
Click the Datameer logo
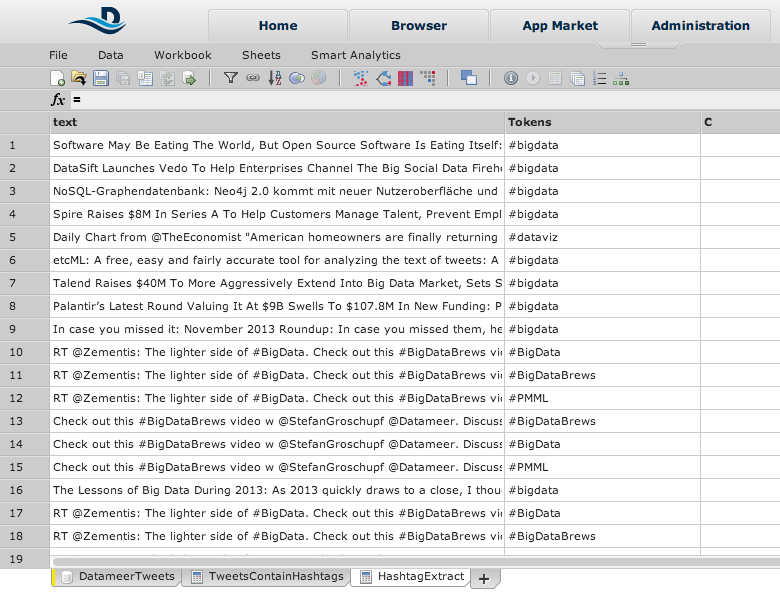[x=98, y=20]
